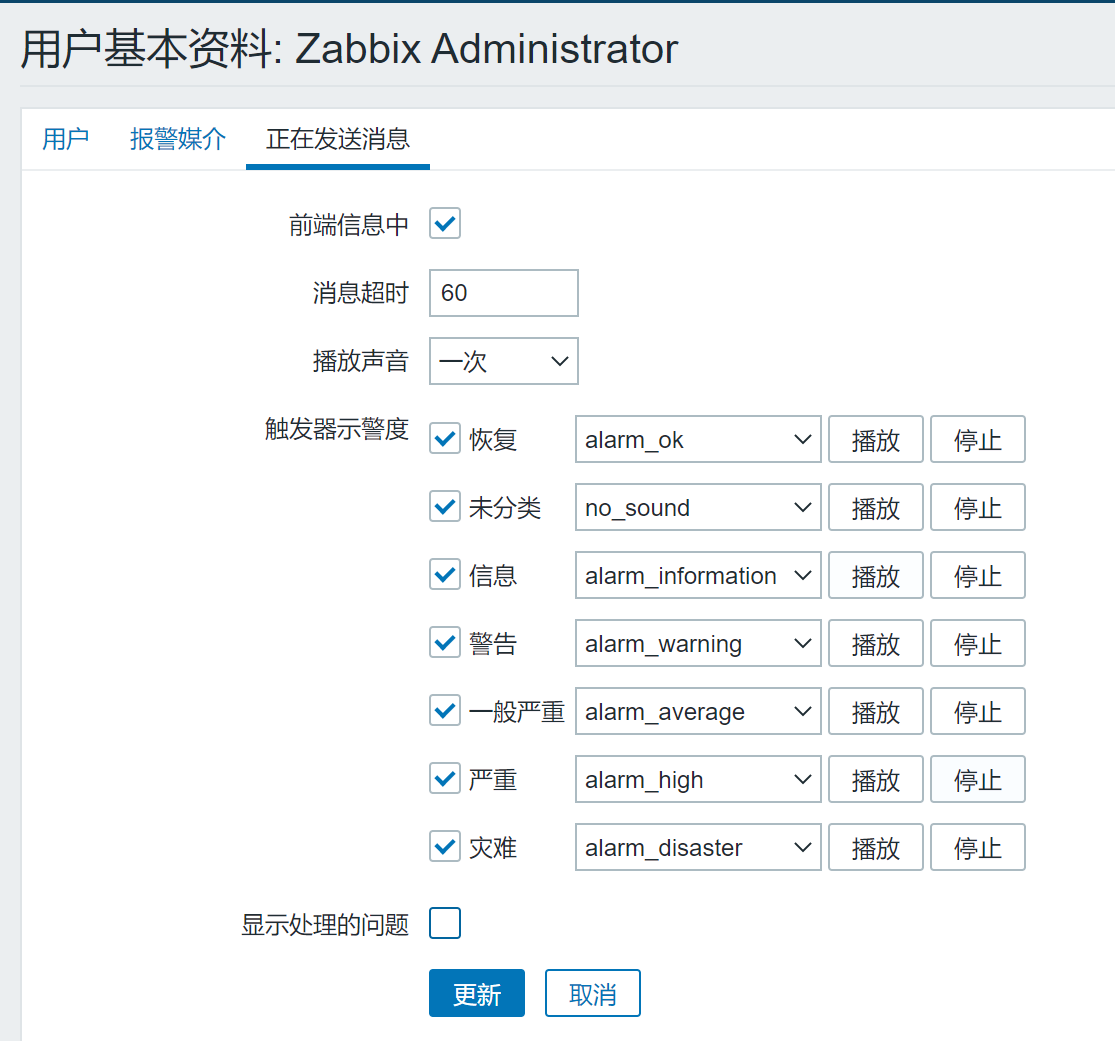Click the 取消 button
The height and width of the screenshot is (1041, 1115).
(x=592, y=993)
